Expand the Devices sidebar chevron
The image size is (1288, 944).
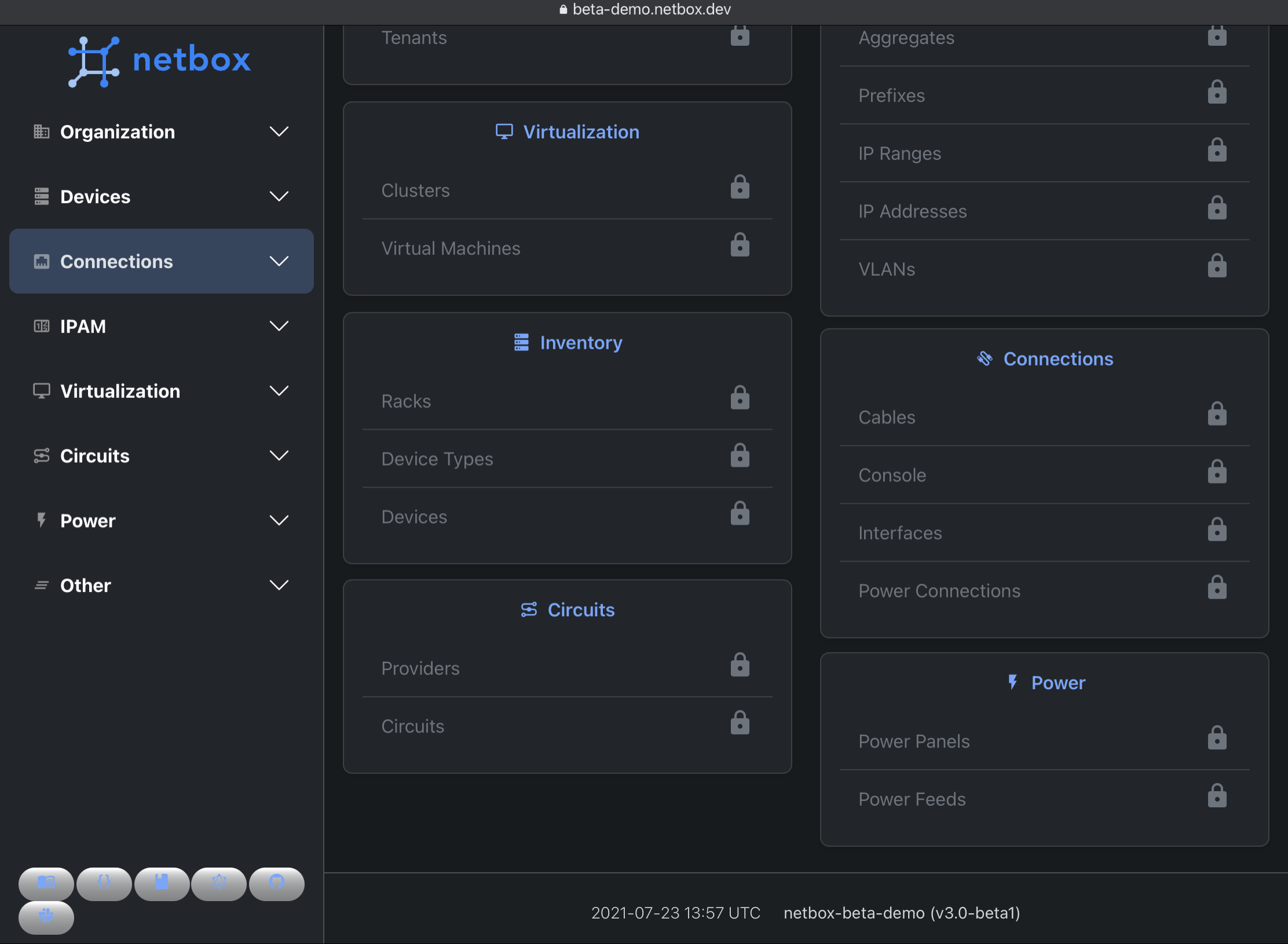[279, 197]
